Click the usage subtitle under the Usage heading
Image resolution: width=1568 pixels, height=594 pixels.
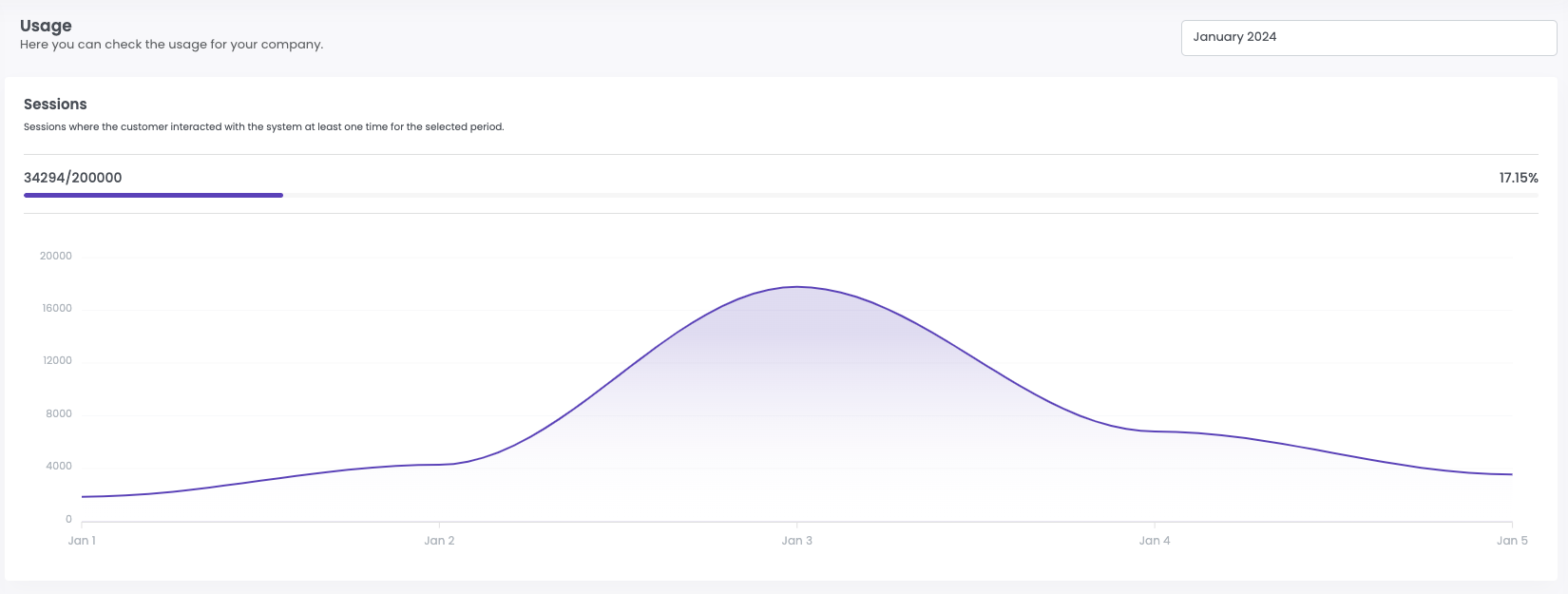tap(171, 45)
